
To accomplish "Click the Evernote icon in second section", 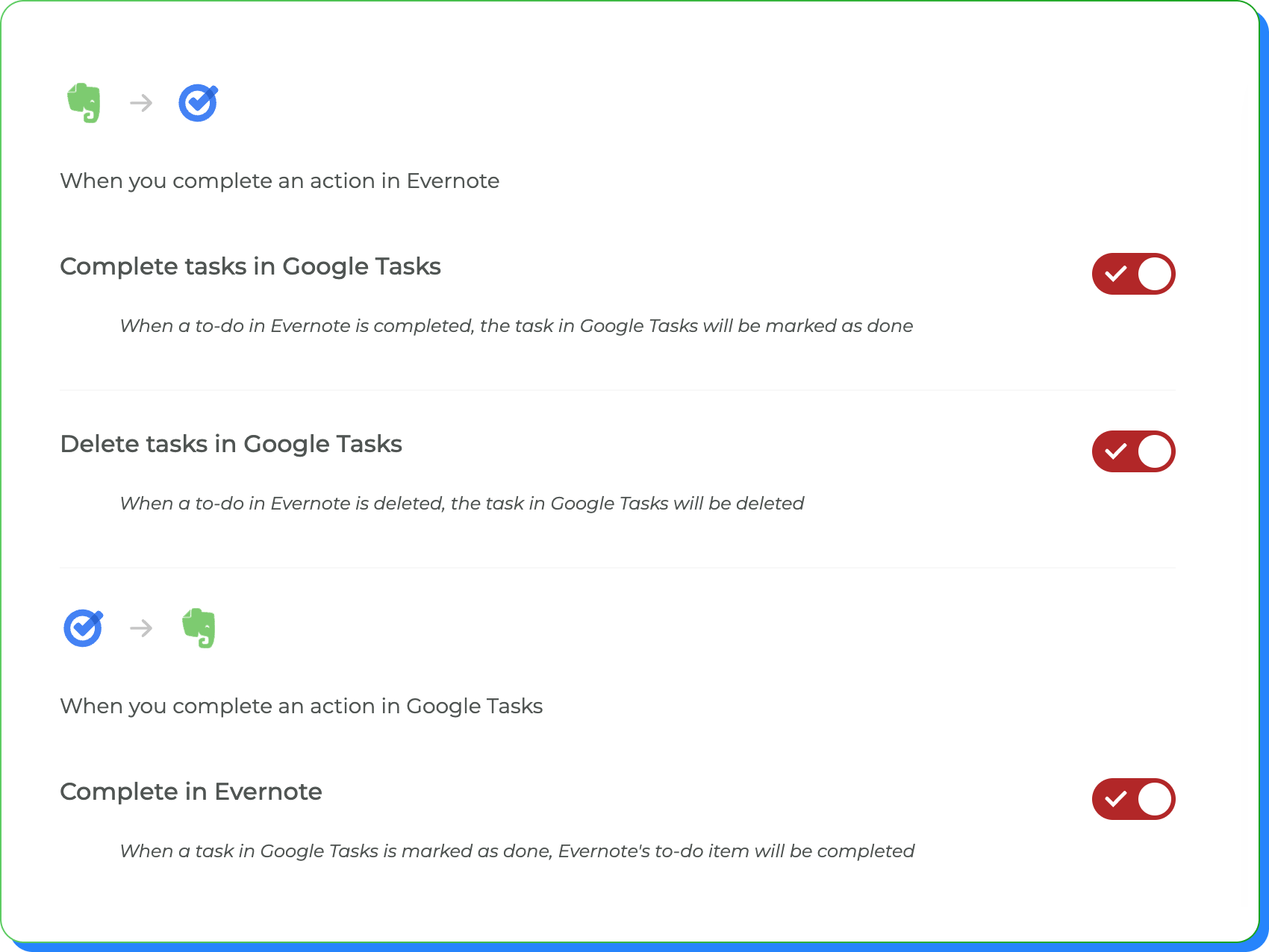I will point(198,627).
